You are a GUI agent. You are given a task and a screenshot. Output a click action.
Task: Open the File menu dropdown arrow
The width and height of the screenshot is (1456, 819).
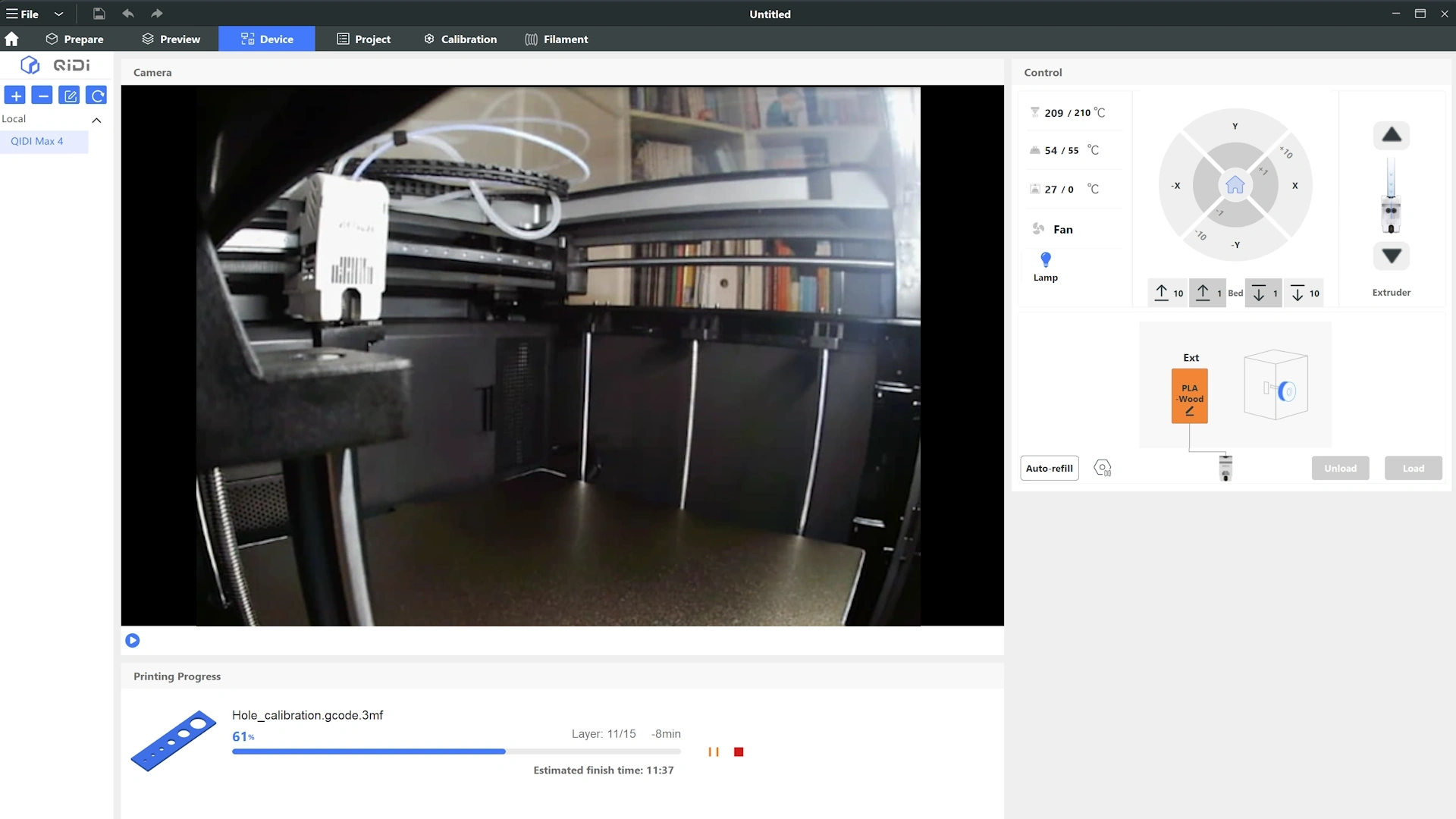click(58, 14)
